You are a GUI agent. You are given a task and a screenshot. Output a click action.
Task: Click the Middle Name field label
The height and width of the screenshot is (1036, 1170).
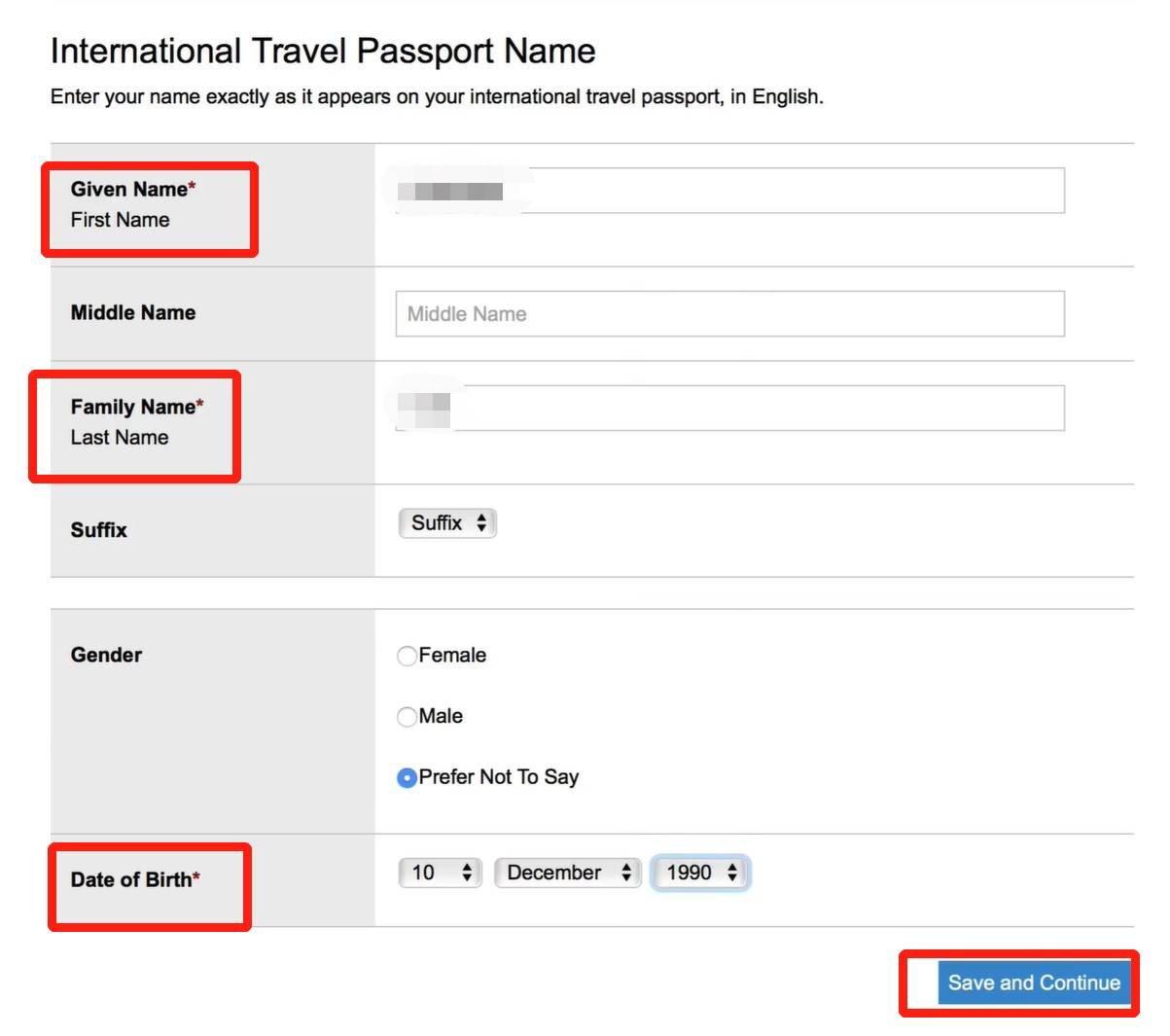[x=133, y=313]
